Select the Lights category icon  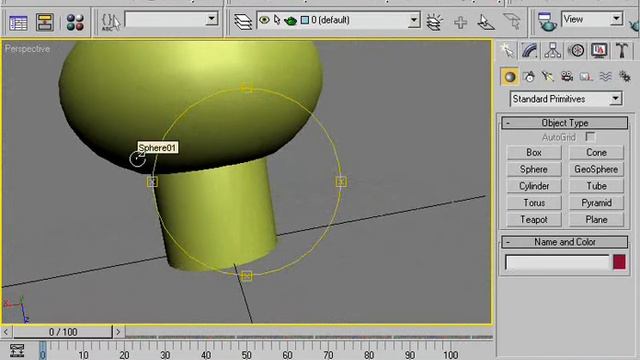click(x=548, y=76)
